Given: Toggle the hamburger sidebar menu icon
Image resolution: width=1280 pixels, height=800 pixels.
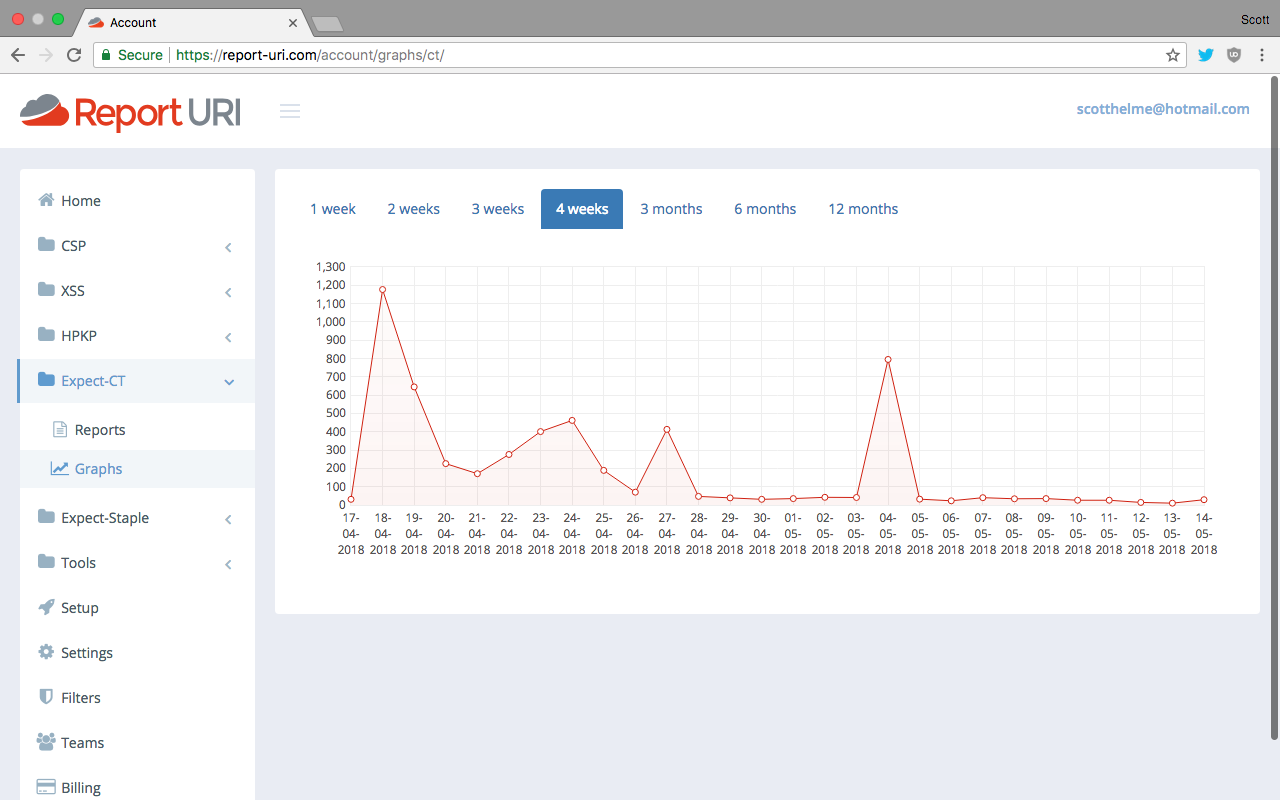Looking at the screenshot, I should tap(290, 111).
